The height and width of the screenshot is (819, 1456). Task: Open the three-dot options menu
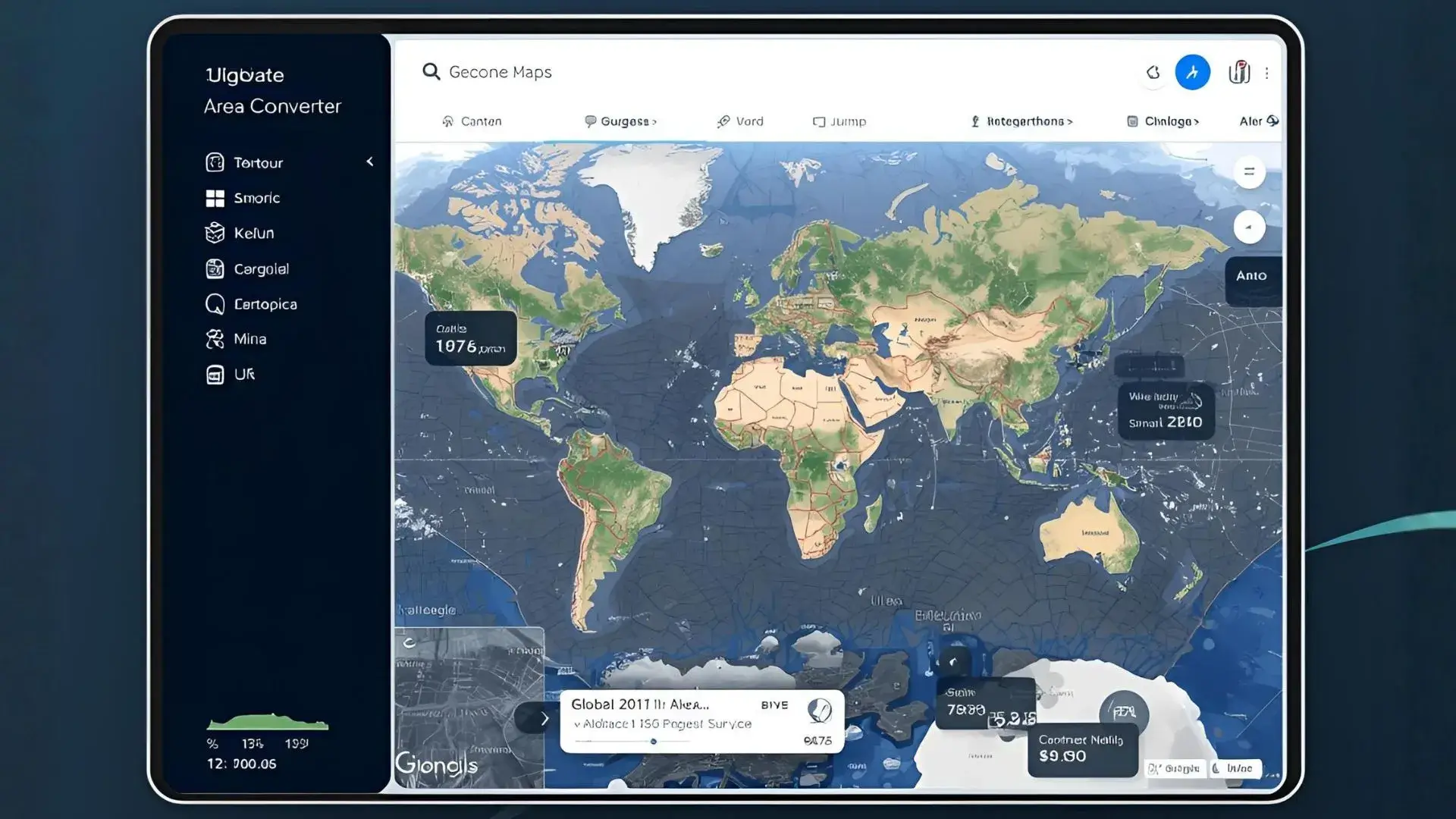tap(1266, 74)
